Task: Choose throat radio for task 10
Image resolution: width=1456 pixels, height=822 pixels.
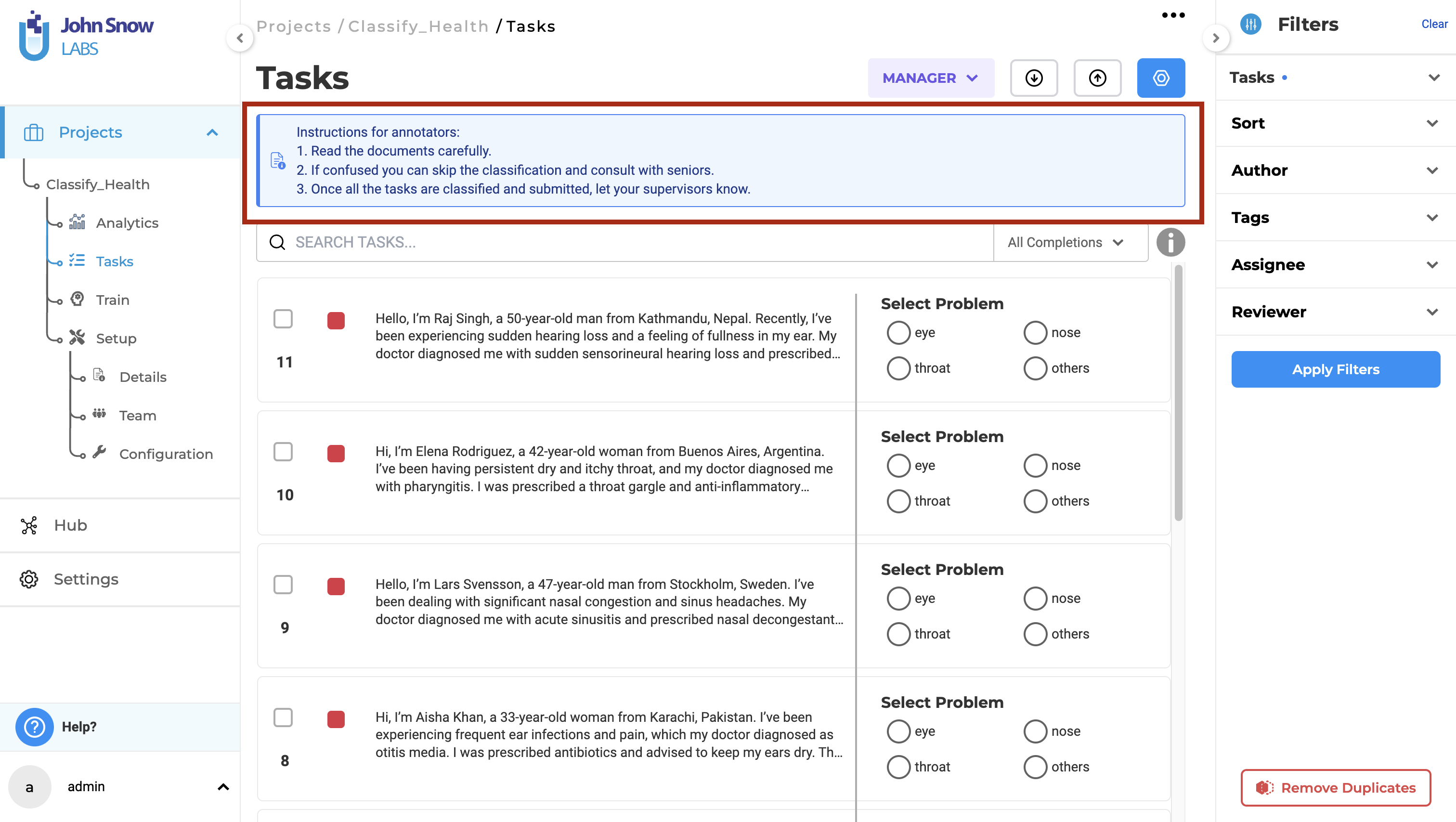Action: tap(898, 501)
